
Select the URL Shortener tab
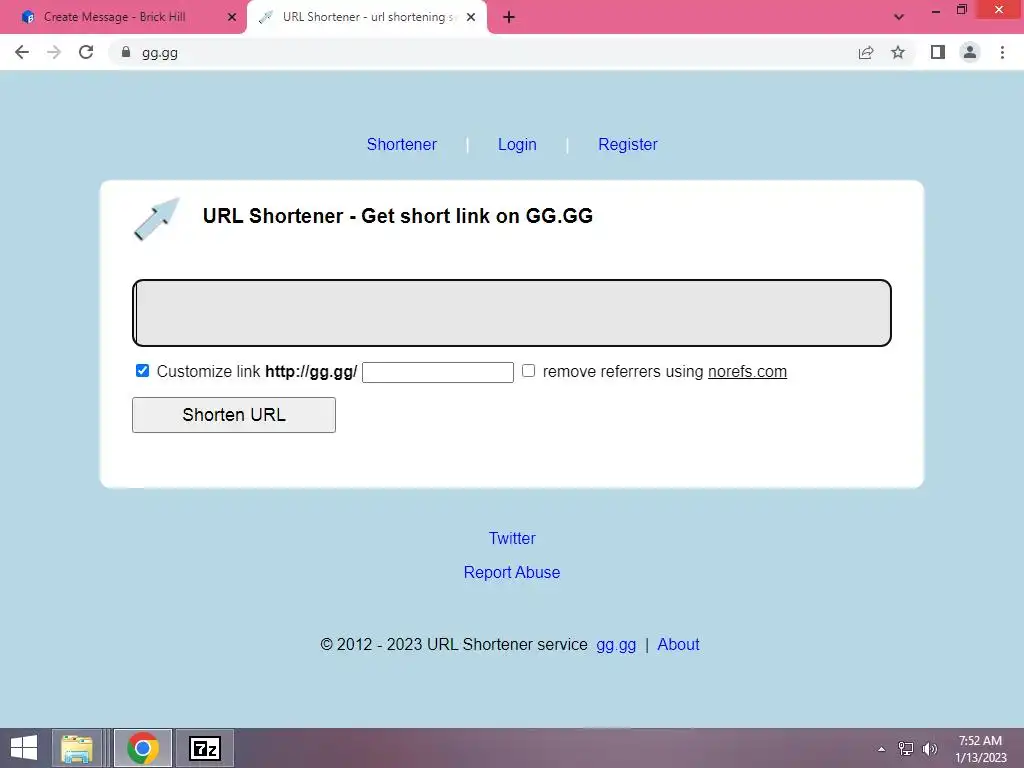(366, 17)
